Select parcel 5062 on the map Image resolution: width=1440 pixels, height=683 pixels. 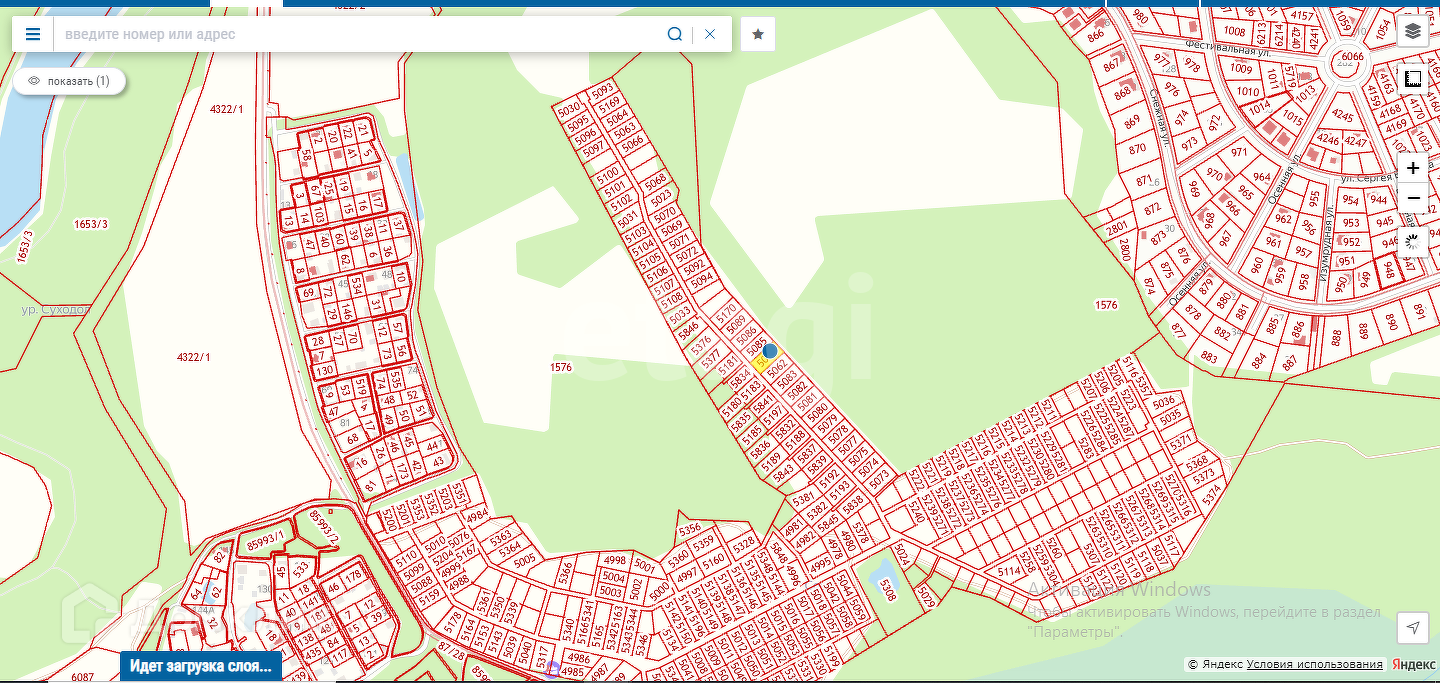[777, 369]
